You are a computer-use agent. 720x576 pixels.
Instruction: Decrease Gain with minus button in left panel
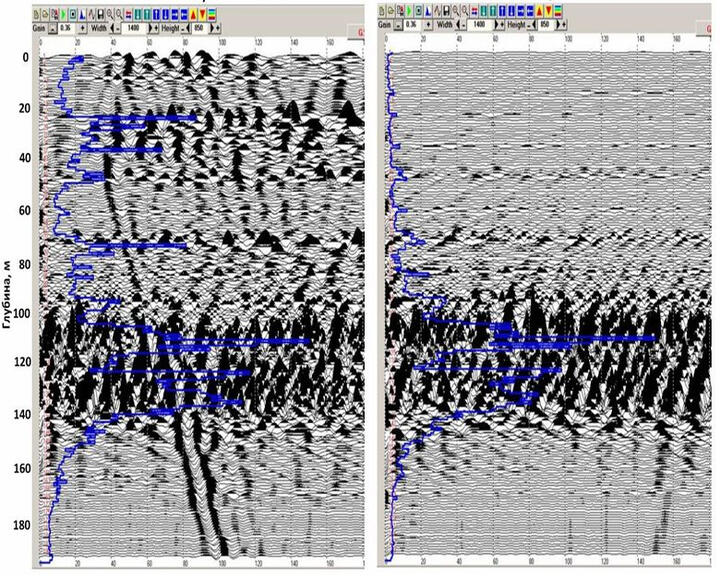point(53,29)
